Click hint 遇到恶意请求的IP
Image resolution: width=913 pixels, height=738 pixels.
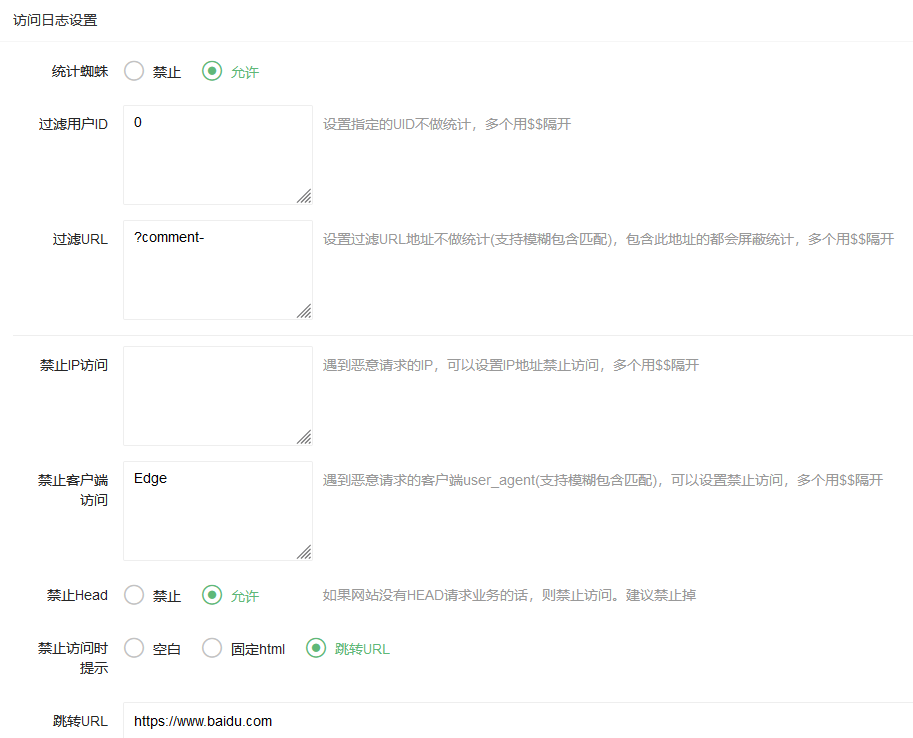point(511,365)
